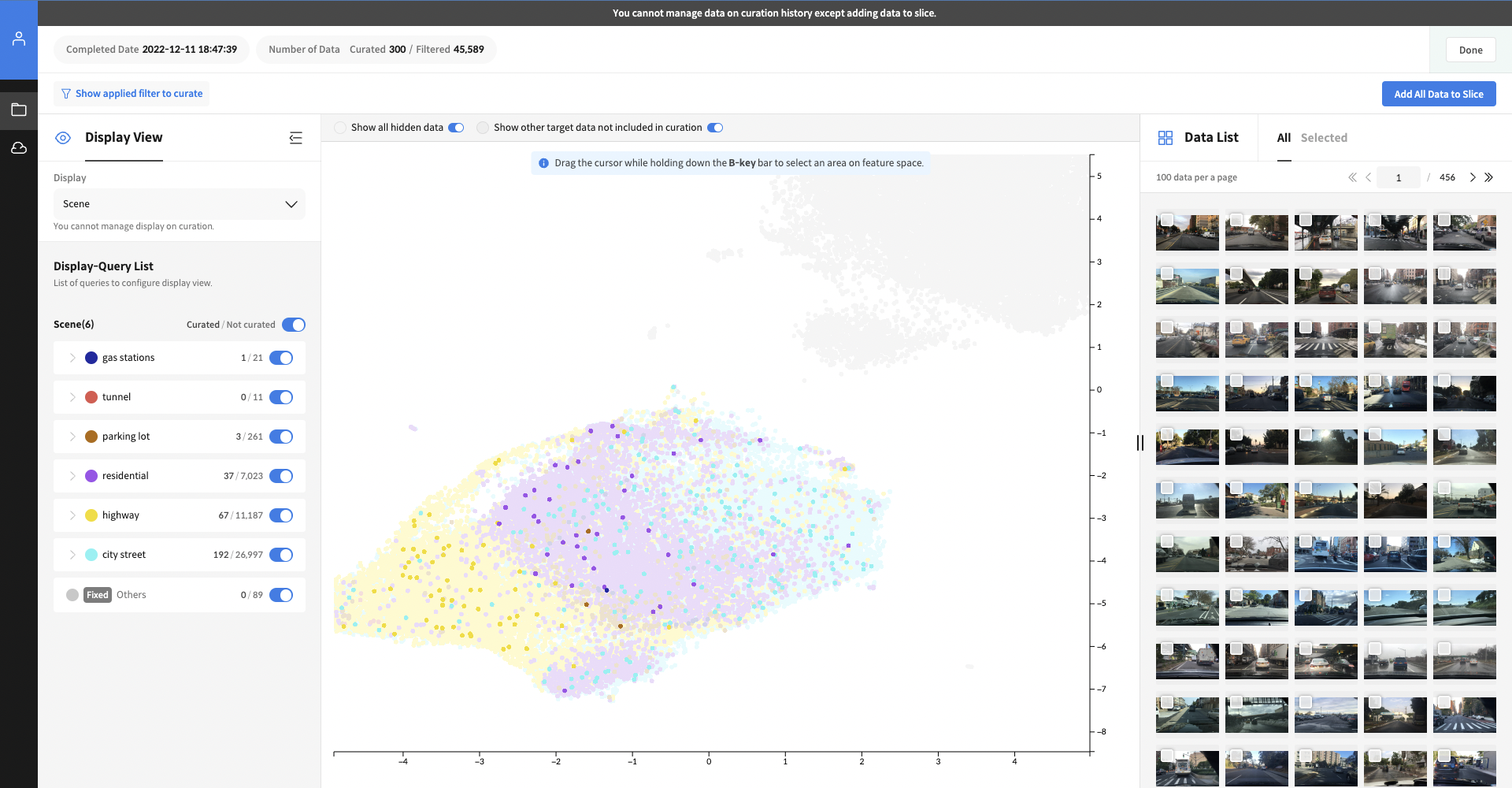Click the Fixed tag on Others row
The height and width of the screenshot is (788, 1512).
click(98, 595)
